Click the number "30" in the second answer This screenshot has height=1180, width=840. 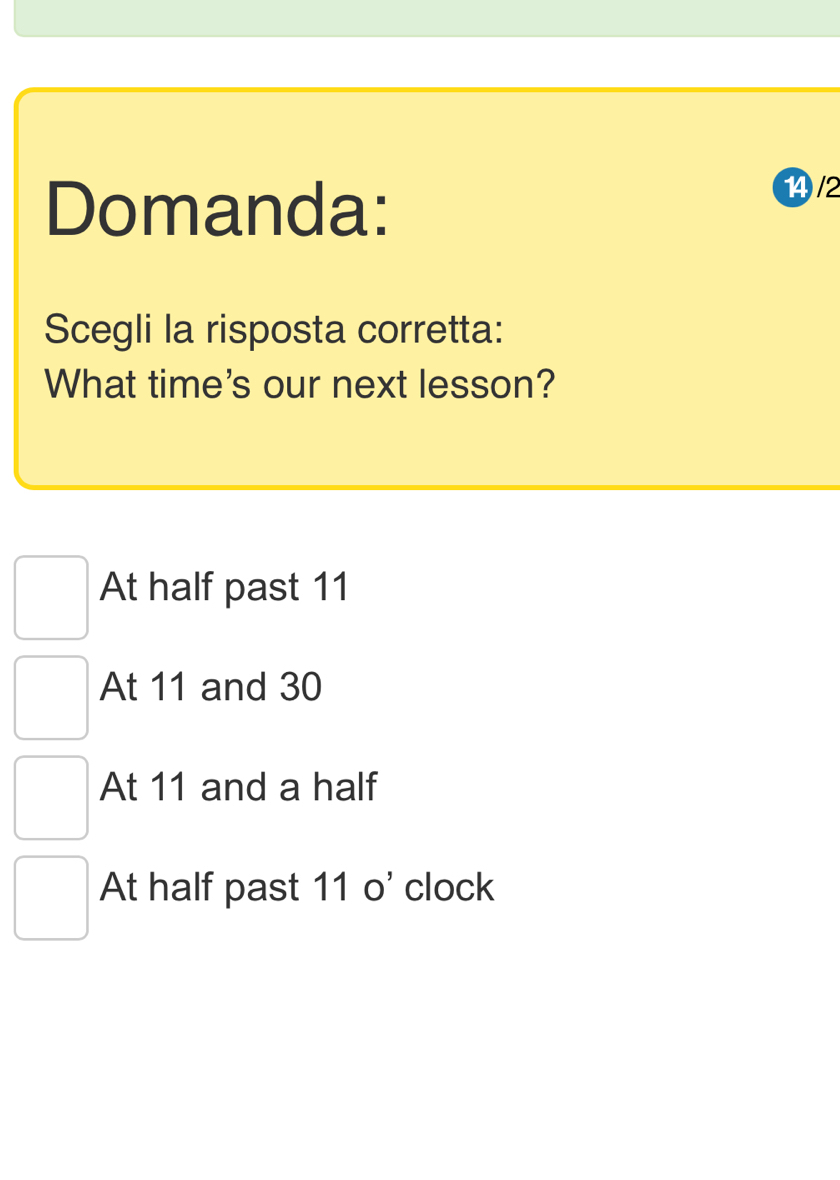300,687
